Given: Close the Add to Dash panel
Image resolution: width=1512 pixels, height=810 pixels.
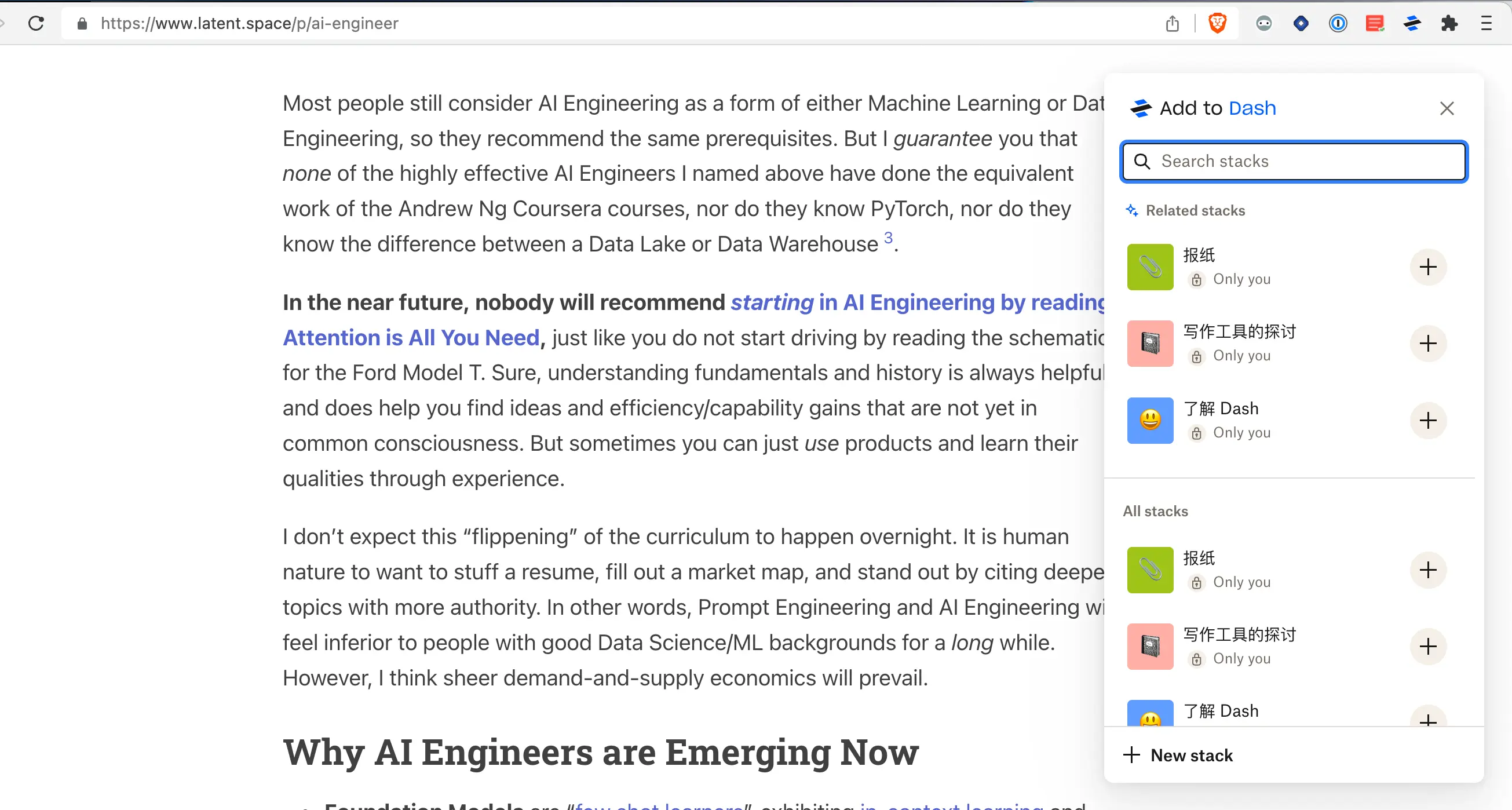Looking at the screenshot, I should click(x=1447, y=108).
